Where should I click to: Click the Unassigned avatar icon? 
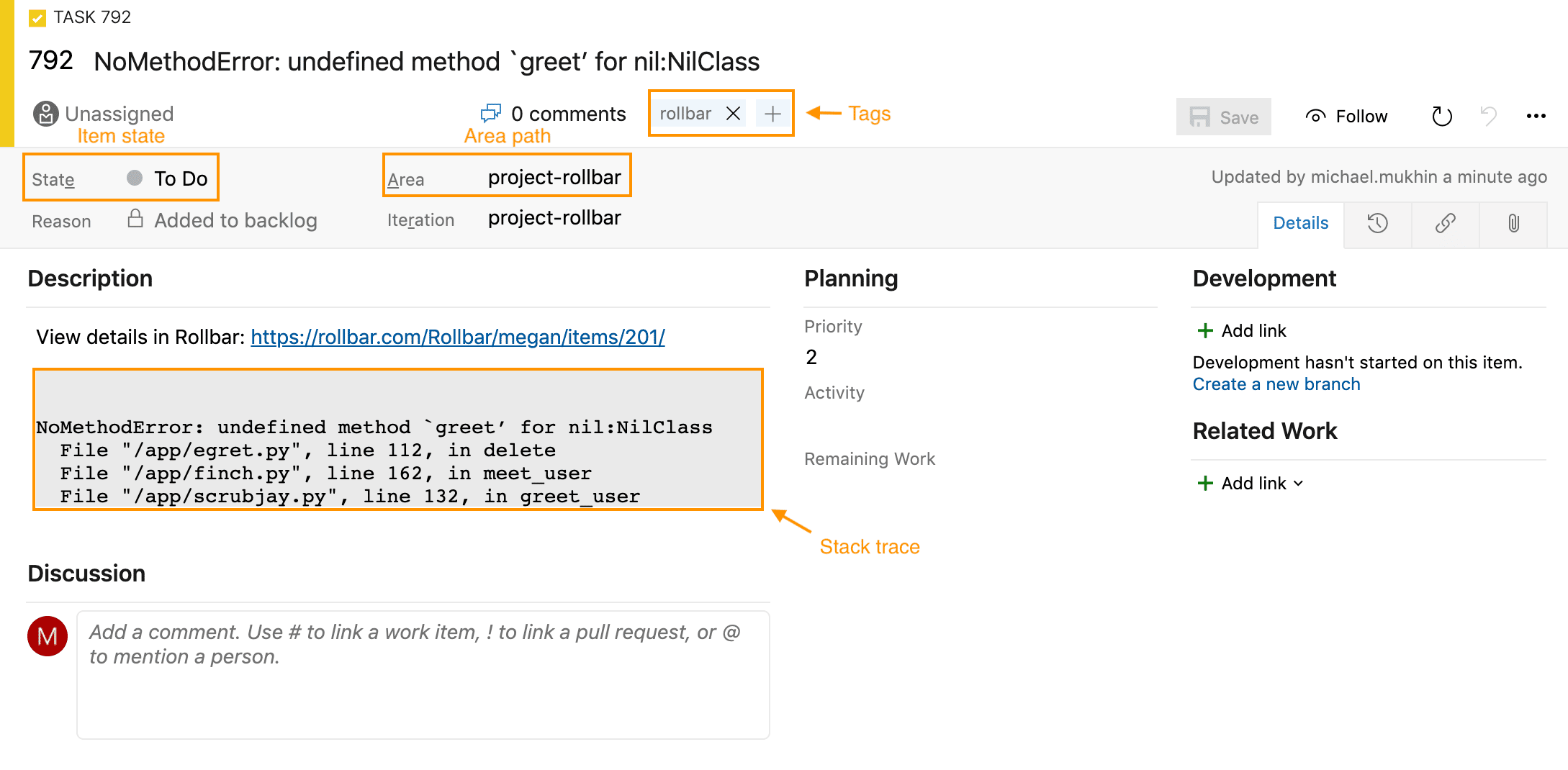pyautogui.click(x=46, y=114)
